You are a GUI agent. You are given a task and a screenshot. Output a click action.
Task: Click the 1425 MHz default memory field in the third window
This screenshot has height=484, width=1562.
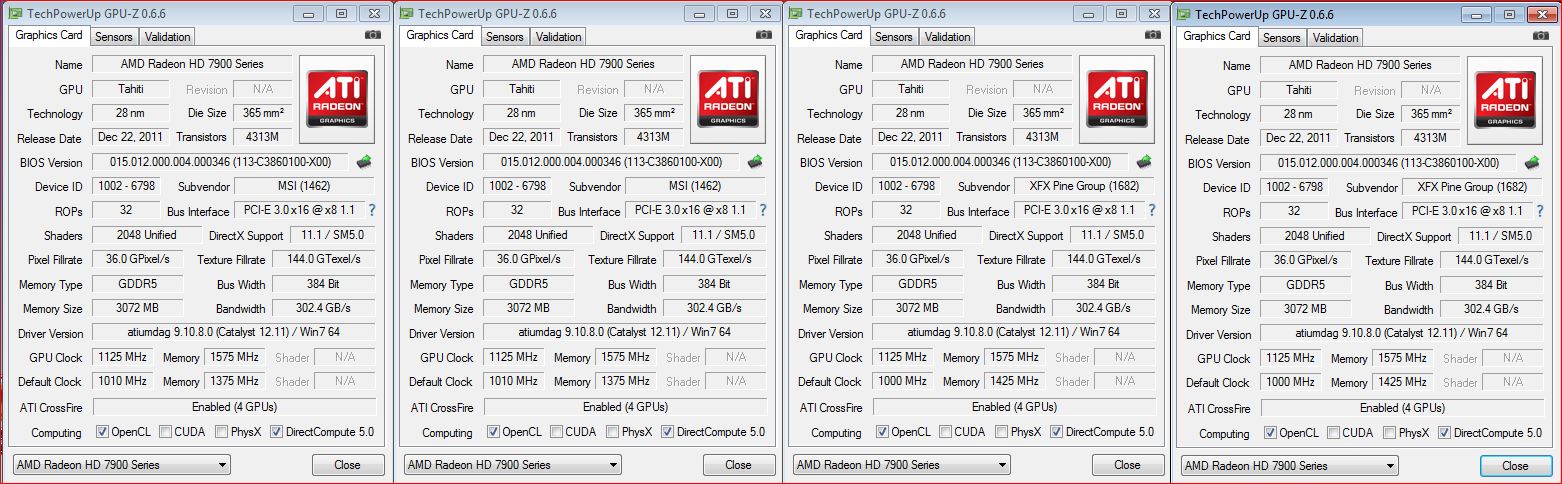pos(1016,381)
